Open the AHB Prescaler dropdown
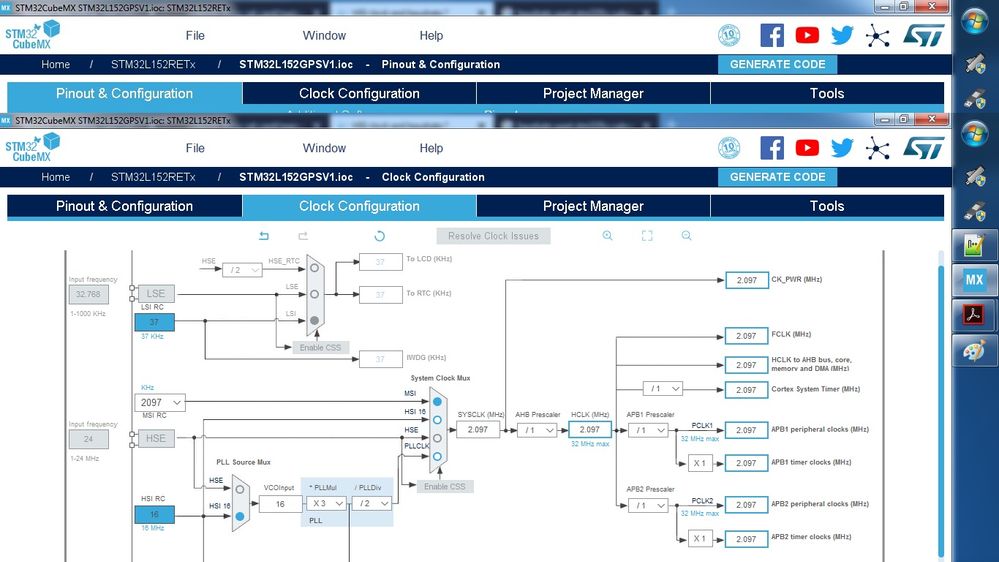Viewport: 999px width, 562px height. [x=536, y=431]
